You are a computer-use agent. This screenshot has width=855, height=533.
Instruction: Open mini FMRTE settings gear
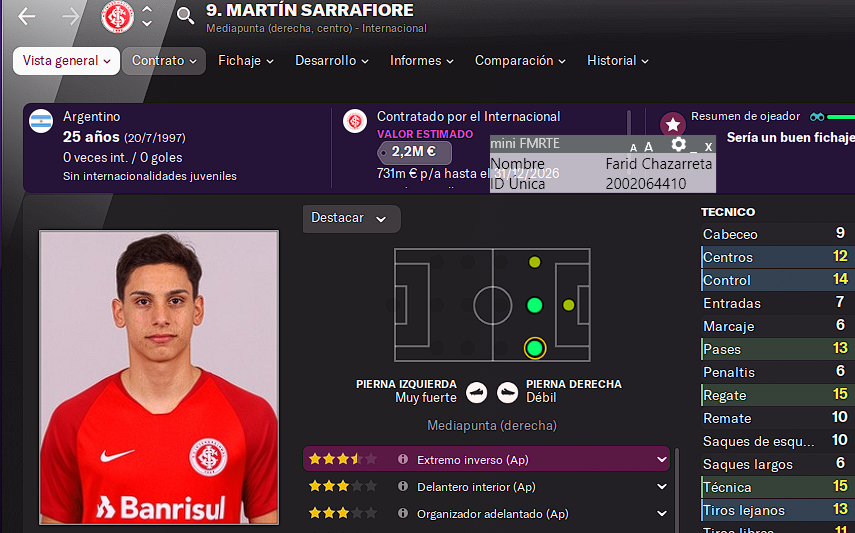(678, 145)
